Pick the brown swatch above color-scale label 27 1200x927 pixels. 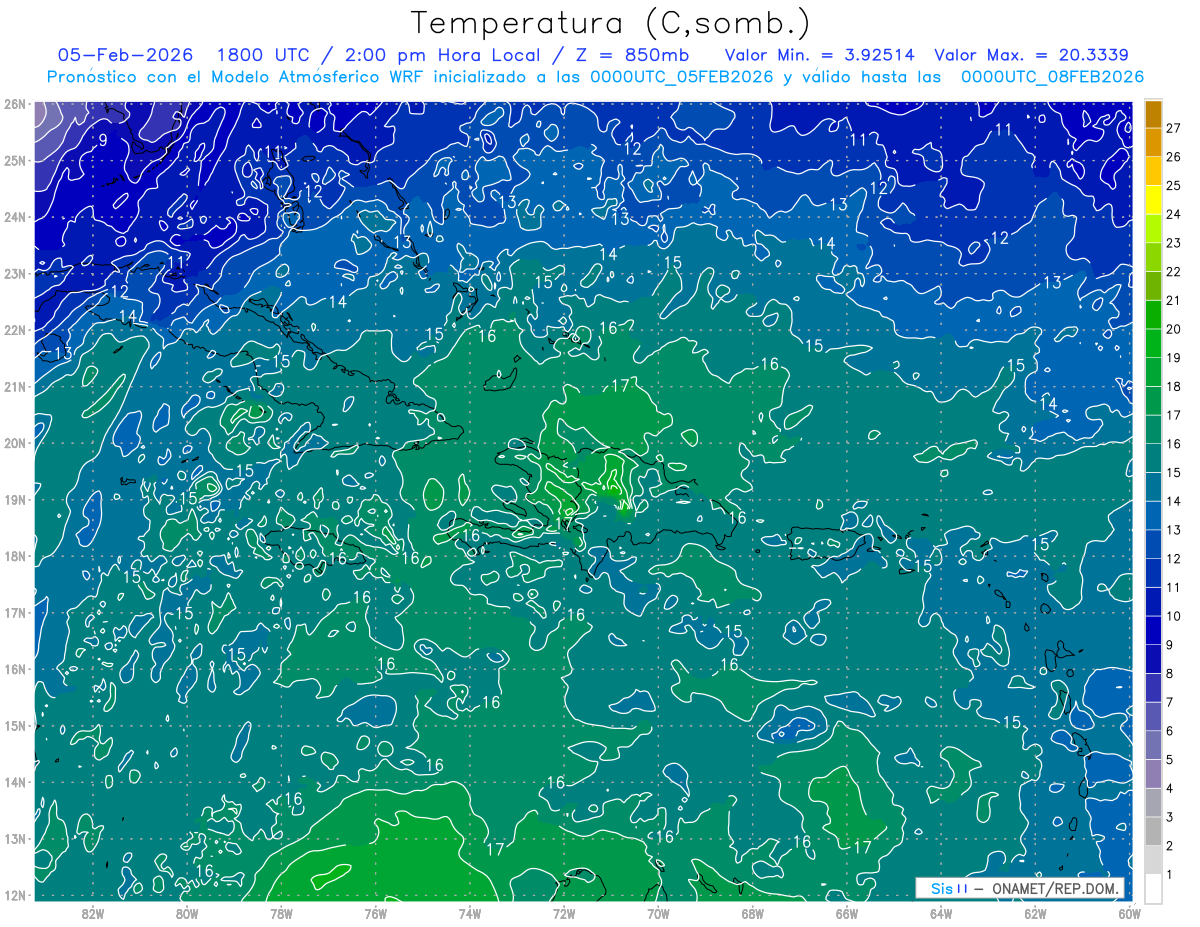tap(1154, 114)
